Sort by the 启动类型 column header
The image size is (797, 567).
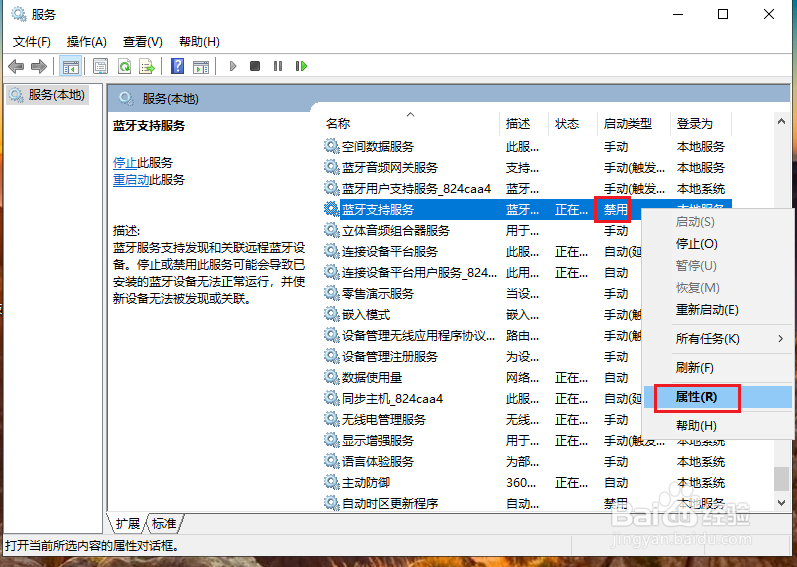(634, 123)
